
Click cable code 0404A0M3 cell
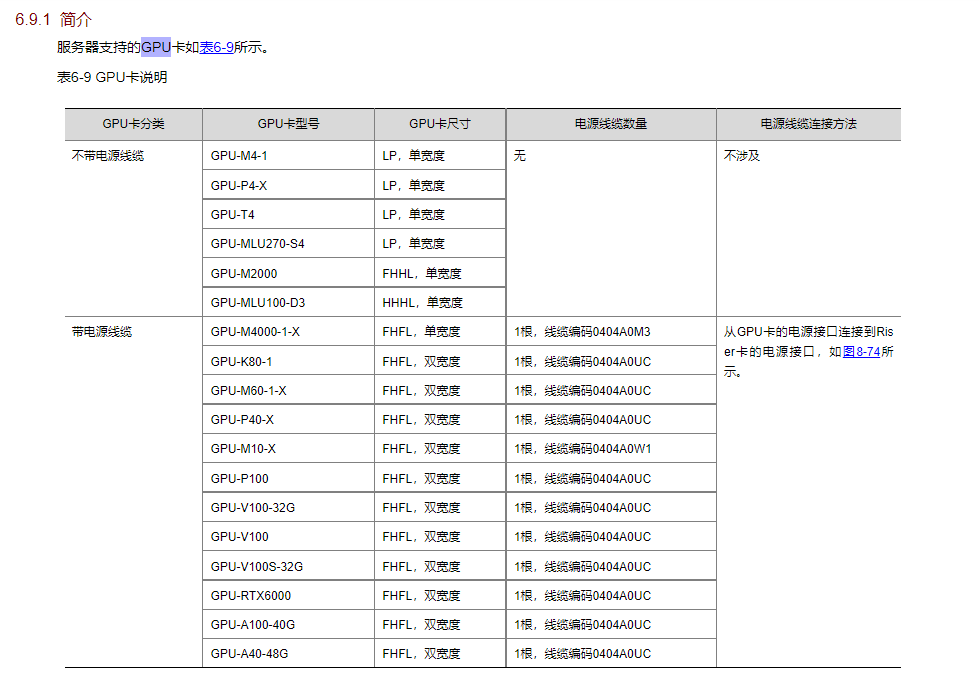[611, 331]
